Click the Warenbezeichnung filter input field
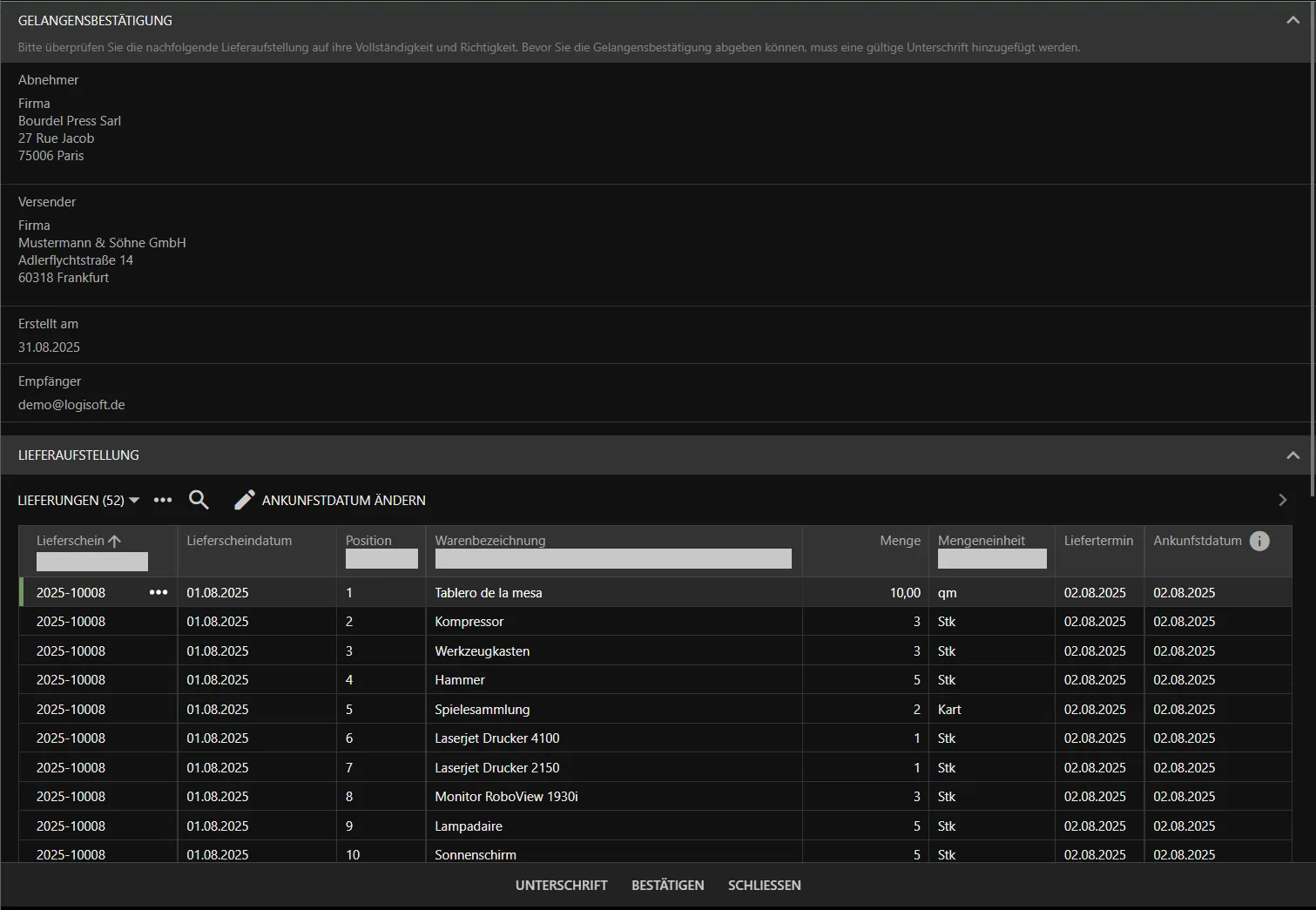Screen dimensions: 1316x910 [613, 559]
